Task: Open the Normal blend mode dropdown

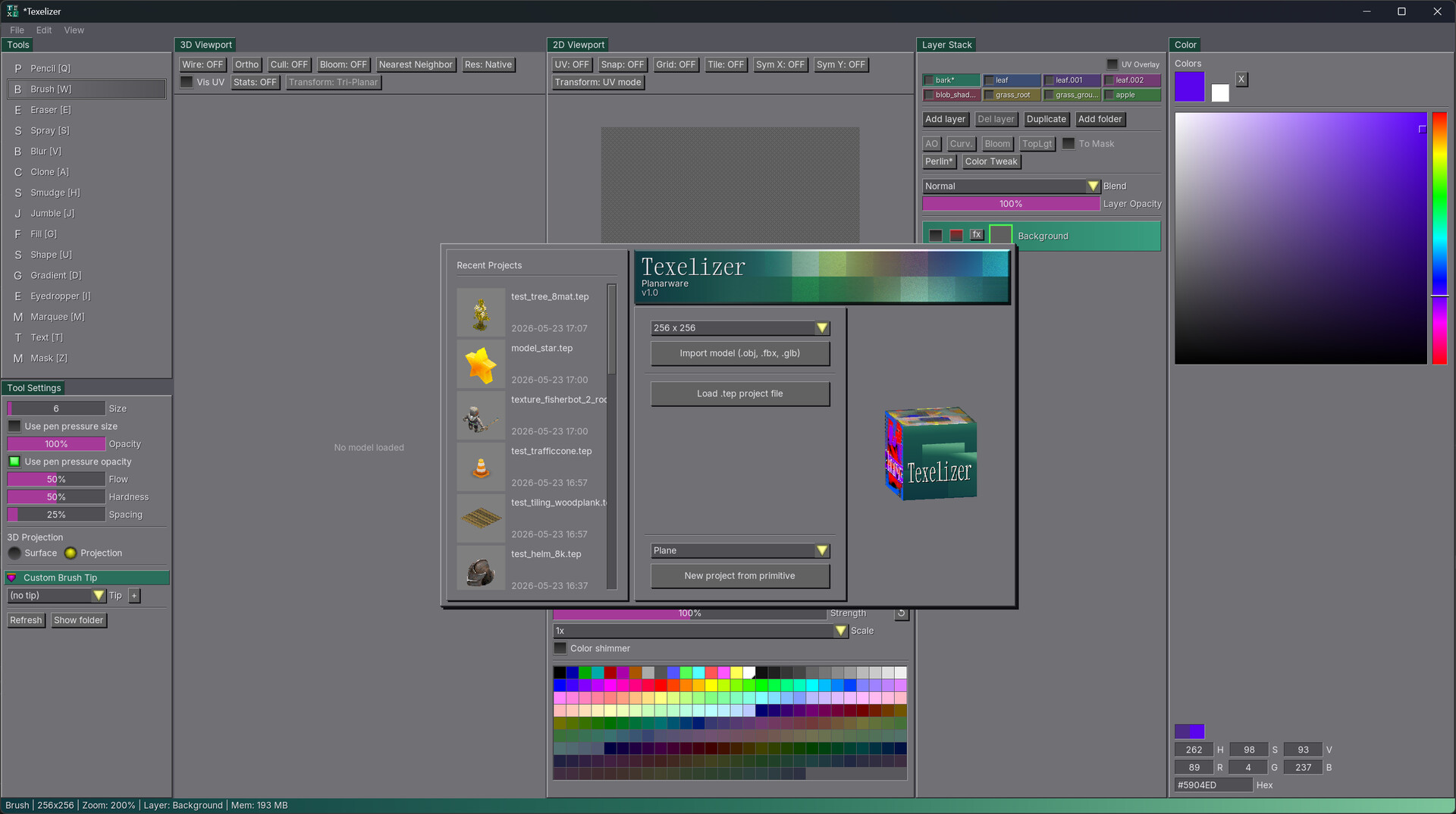Action: 1011,186
